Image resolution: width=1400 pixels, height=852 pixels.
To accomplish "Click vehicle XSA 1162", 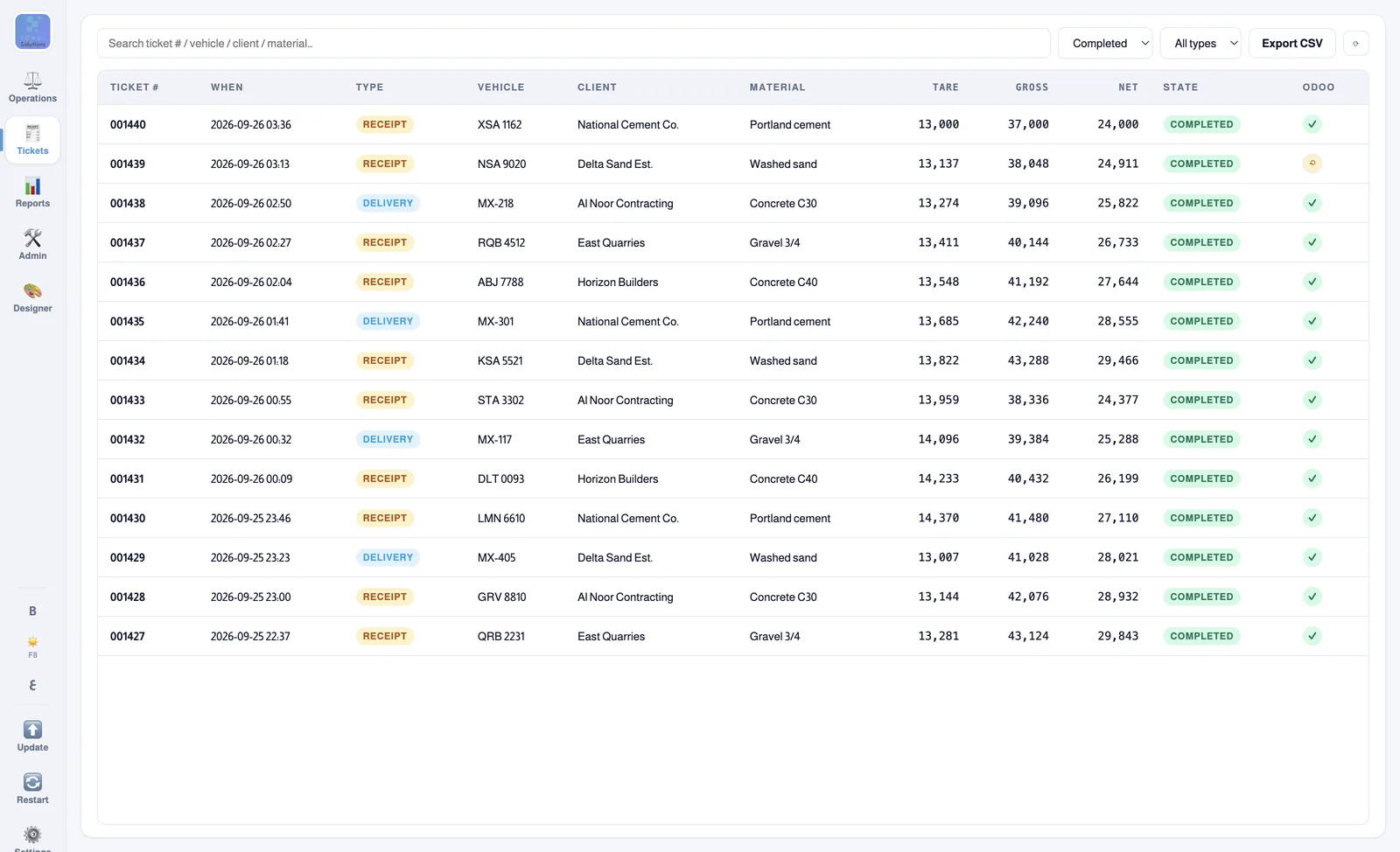I will [500, 124].
